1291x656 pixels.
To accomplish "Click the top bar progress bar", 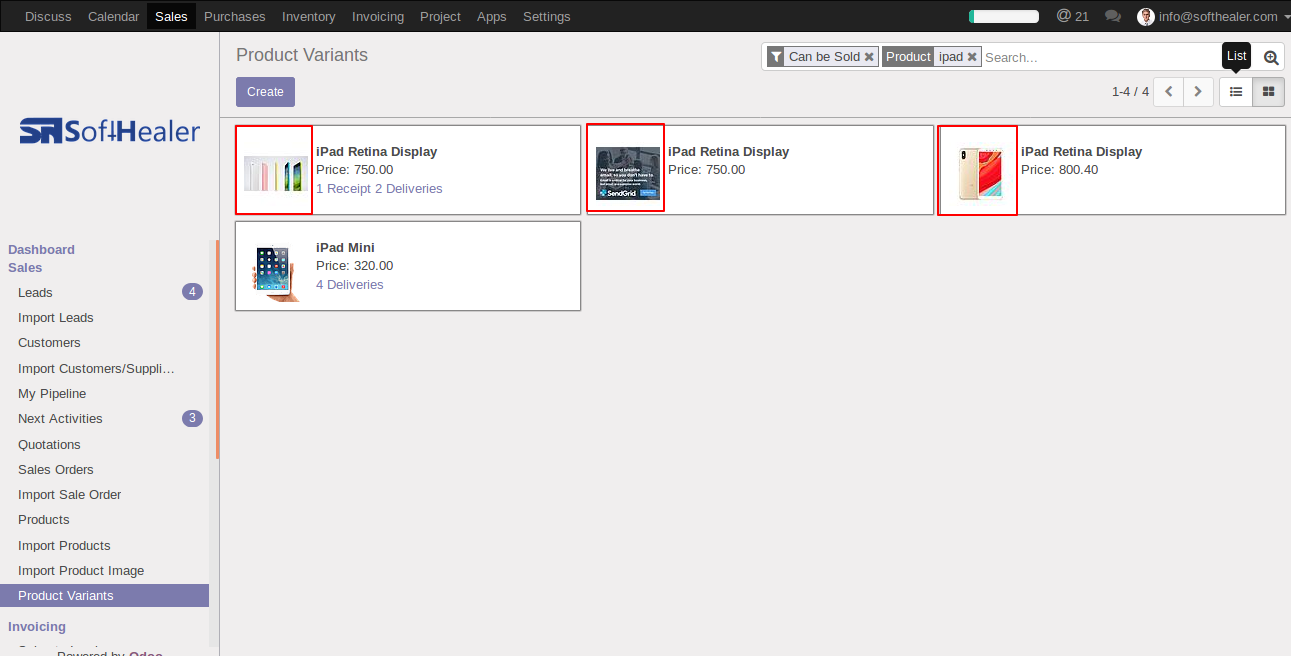I will (x=1004, y=16).
